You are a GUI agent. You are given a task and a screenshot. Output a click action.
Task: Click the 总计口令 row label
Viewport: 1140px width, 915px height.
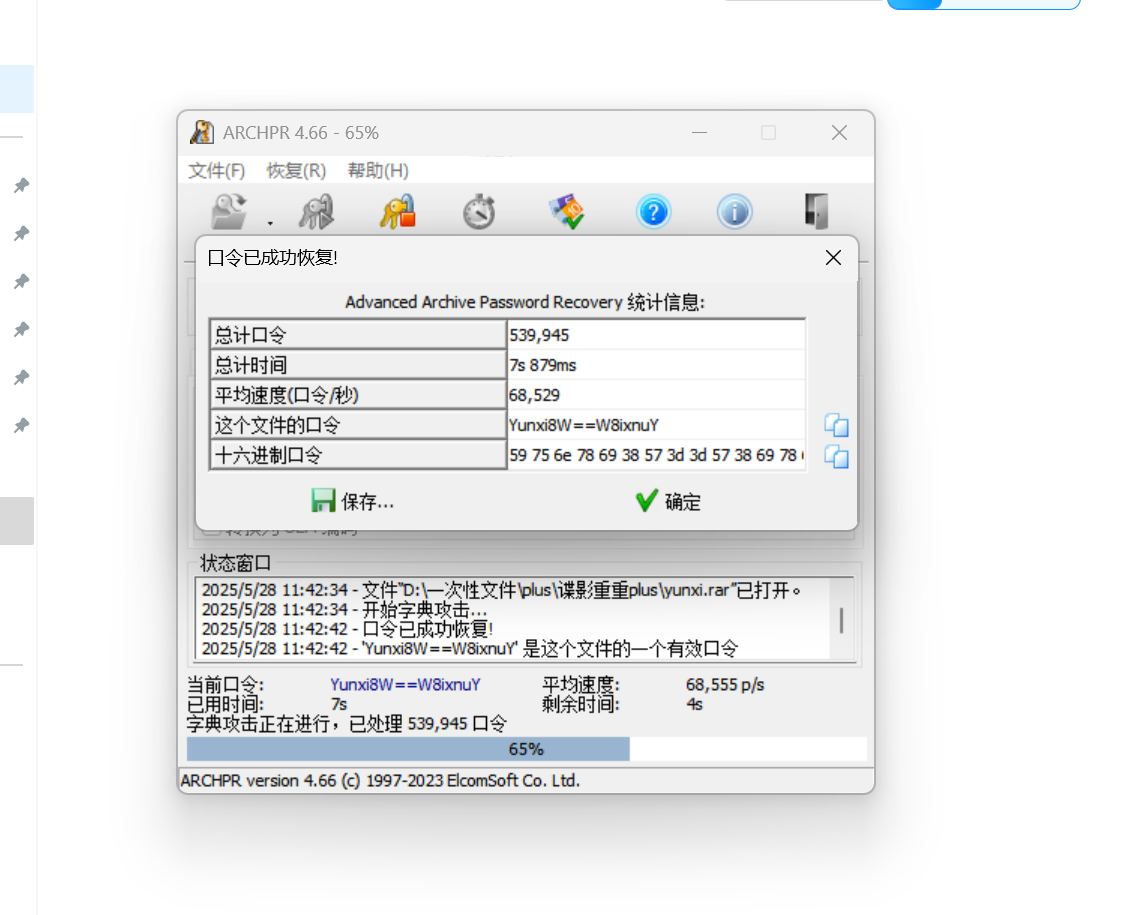tap(358, 335)
